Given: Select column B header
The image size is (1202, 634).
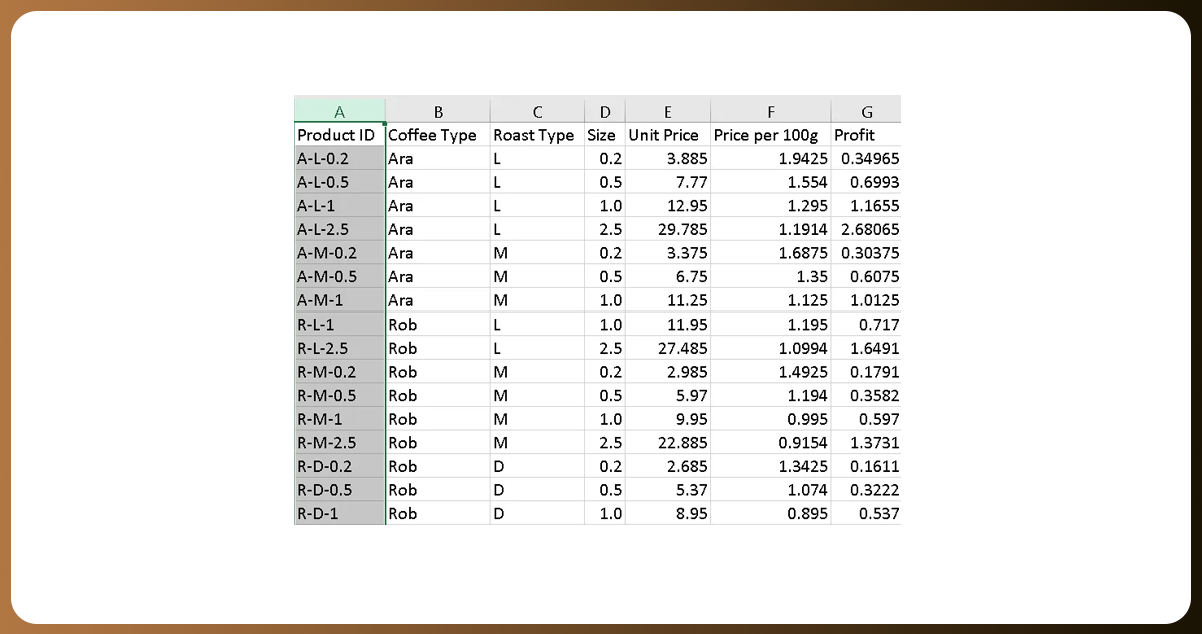Looking at the screenshot, I should [x=437, y=111].
